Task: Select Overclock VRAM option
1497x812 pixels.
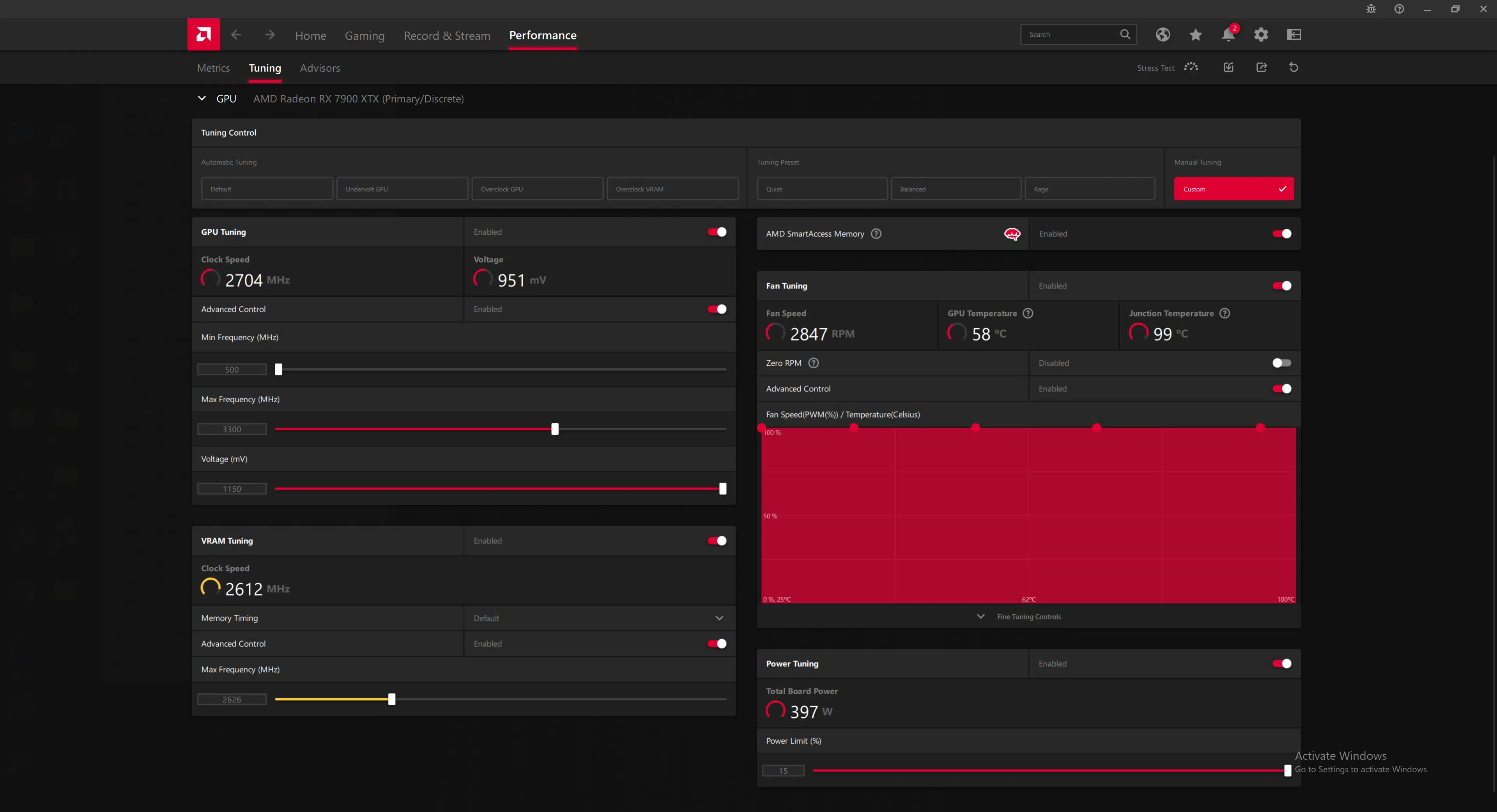Action: click(672, 189)
